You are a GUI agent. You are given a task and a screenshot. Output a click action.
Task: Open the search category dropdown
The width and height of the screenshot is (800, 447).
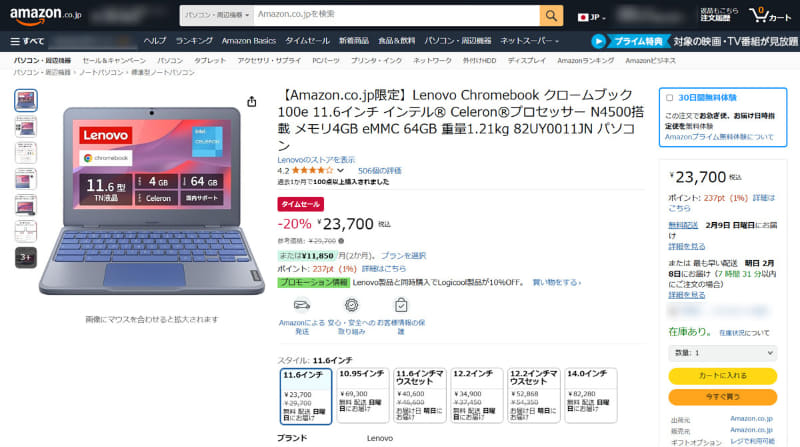(x=217, y=16)
